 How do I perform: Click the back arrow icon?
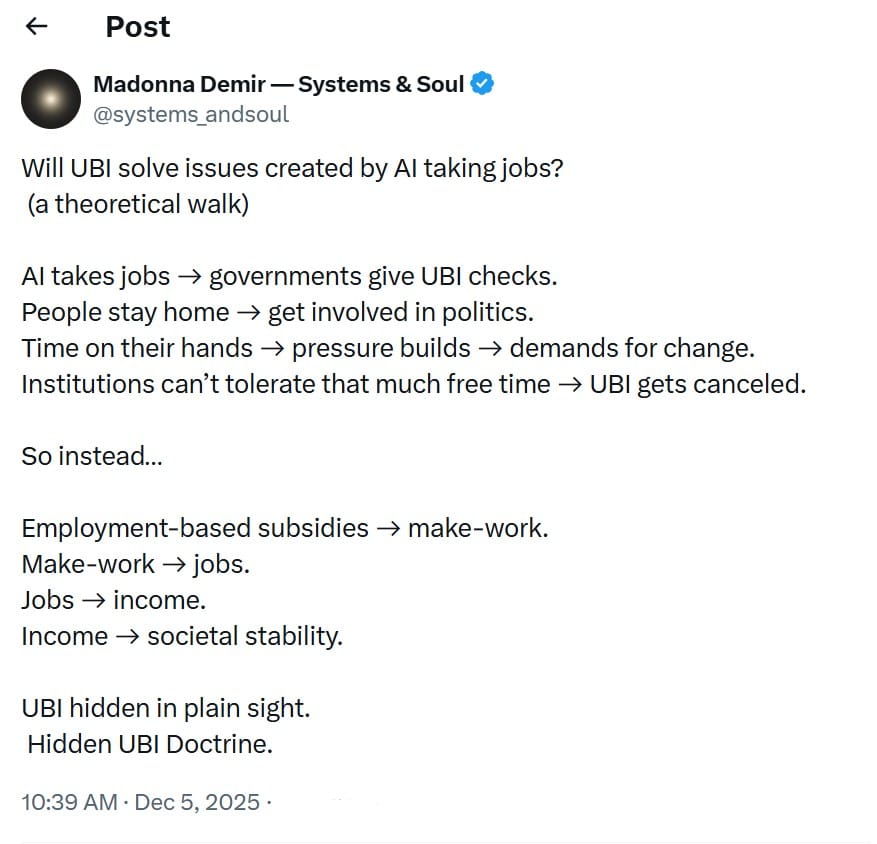click(x=37, y=27)
